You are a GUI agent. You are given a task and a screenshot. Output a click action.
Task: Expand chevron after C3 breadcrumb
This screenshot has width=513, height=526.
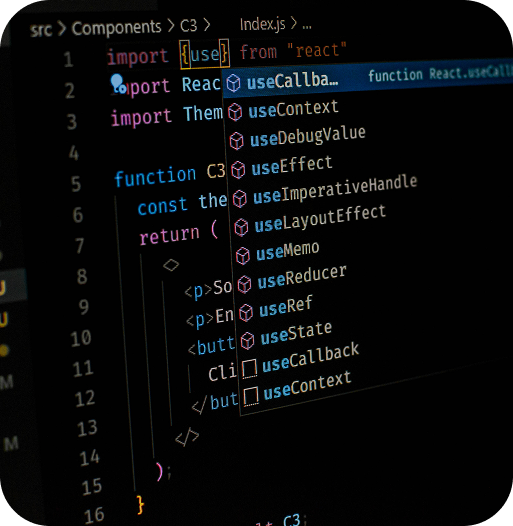207,25
